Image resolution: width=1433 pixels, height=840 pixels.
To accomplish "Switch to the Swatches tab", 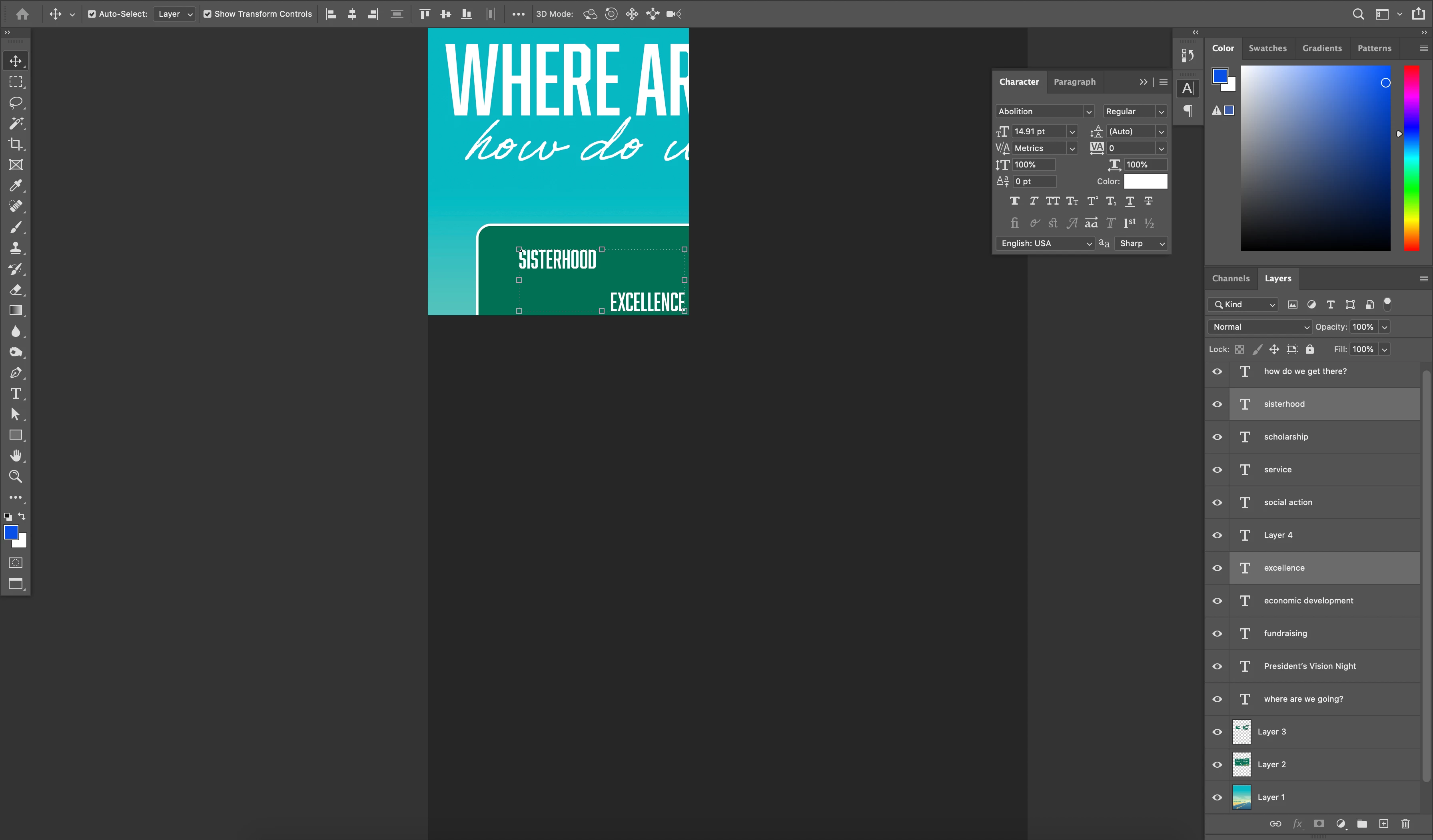I will 1267,48.
